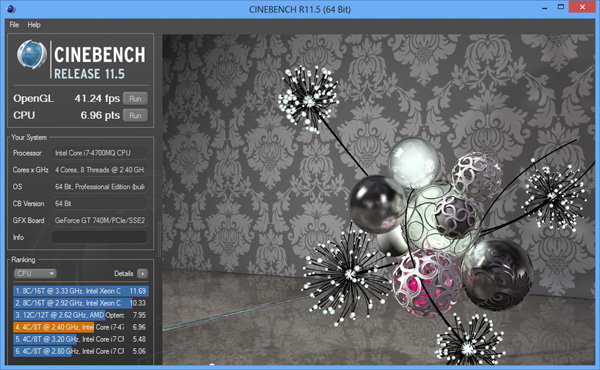Click the Cinebench globe logo icon

pyautogui.click(x=32, y=54)
